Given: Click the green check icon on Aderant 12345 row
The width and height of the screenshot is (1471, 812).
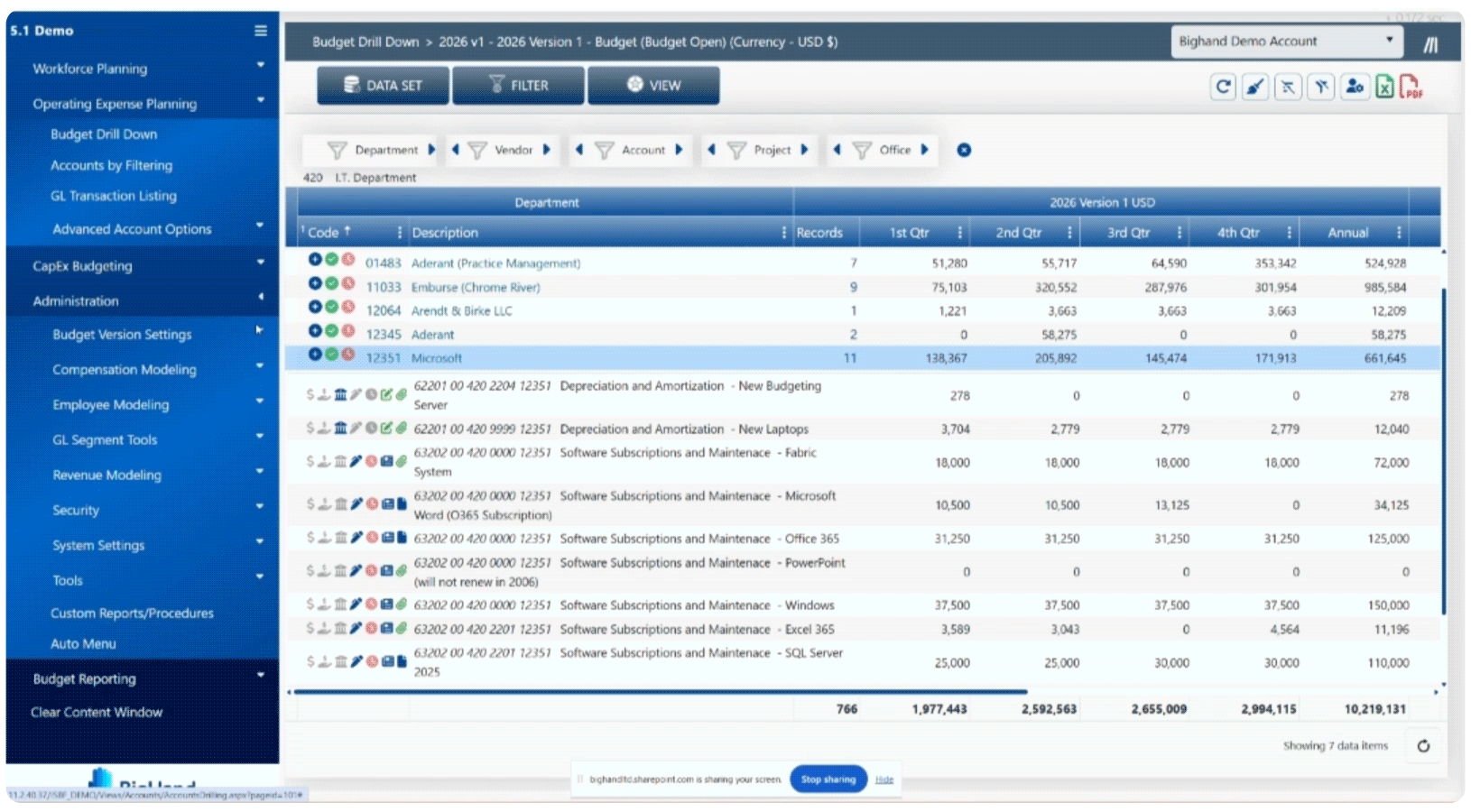Looking at the screenshot, I should pos(331,331).
